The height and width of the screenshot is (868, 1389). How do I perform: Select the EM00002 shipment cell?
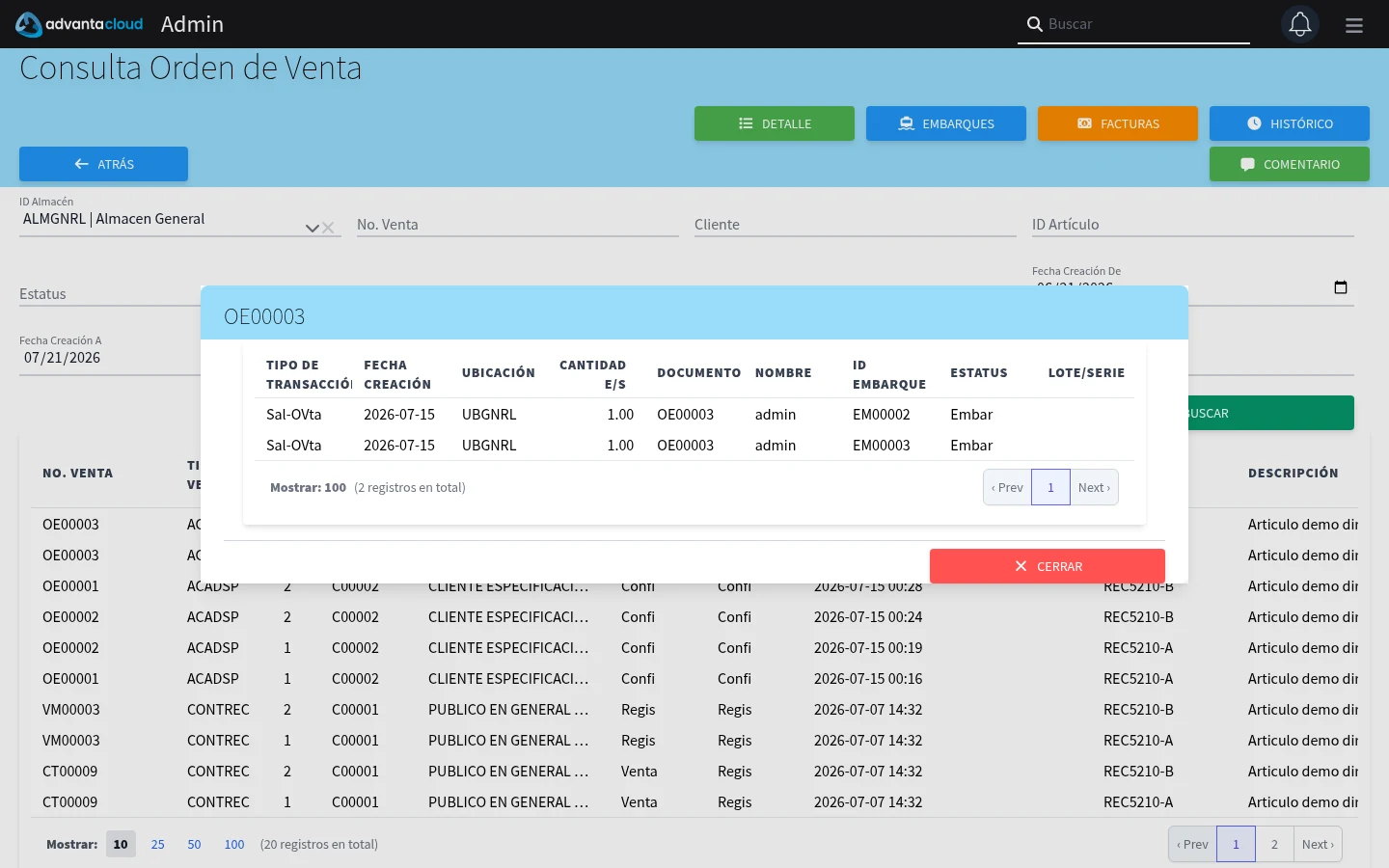click(882, 414)
